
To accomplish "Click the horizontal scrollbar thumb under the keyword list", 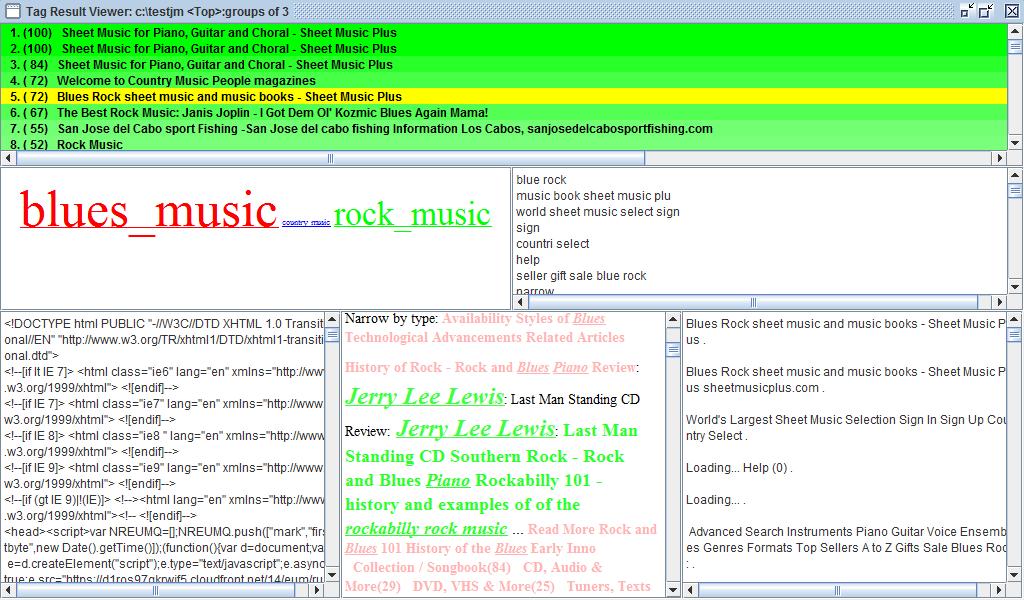I will point(753,302).
